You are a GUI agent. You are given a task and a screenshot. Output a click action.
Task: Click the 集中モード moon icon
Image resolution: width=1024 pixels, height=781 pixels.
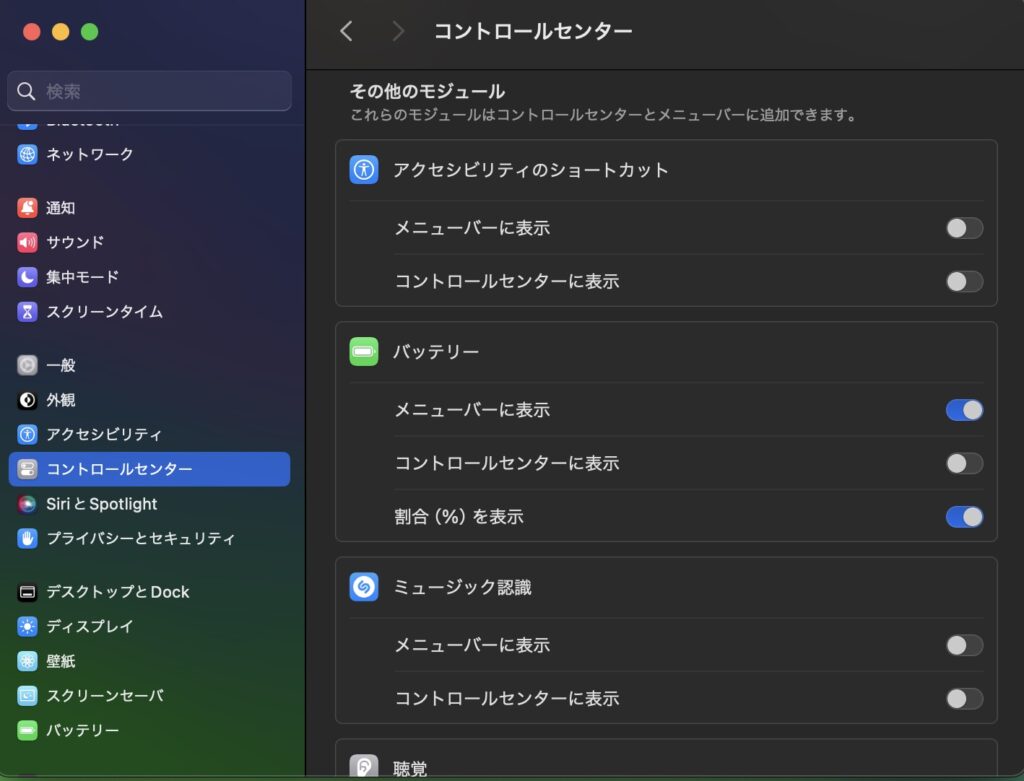pos(27,277)
